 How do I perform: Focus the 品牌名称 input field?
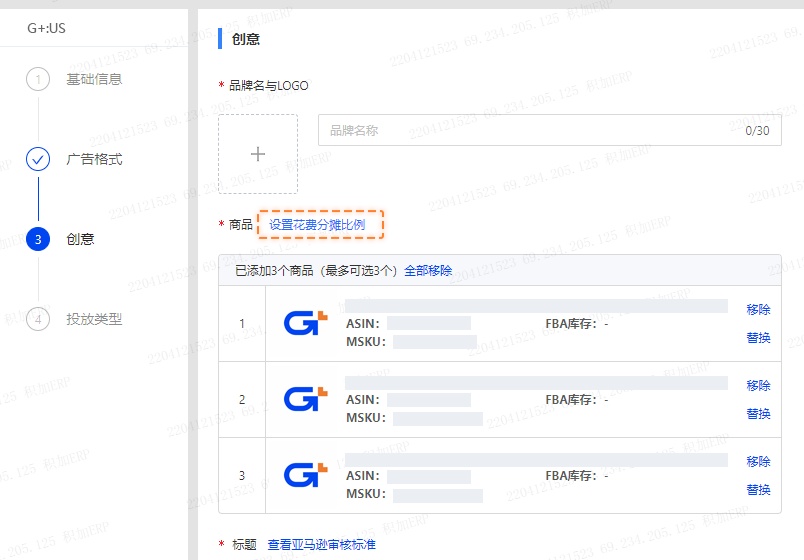coord(550,130)
